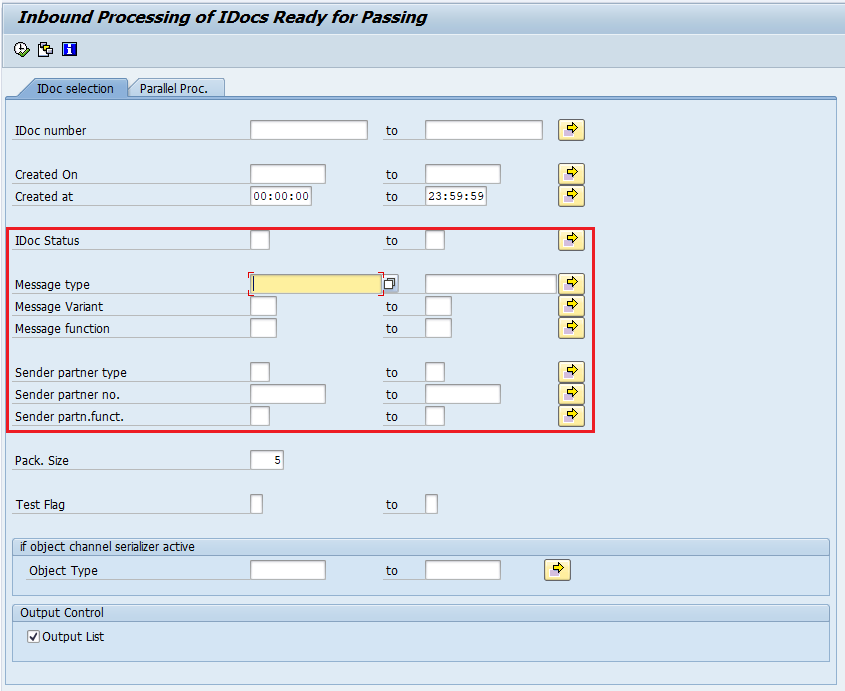Click the Message Variant to field

pos(438,306)
